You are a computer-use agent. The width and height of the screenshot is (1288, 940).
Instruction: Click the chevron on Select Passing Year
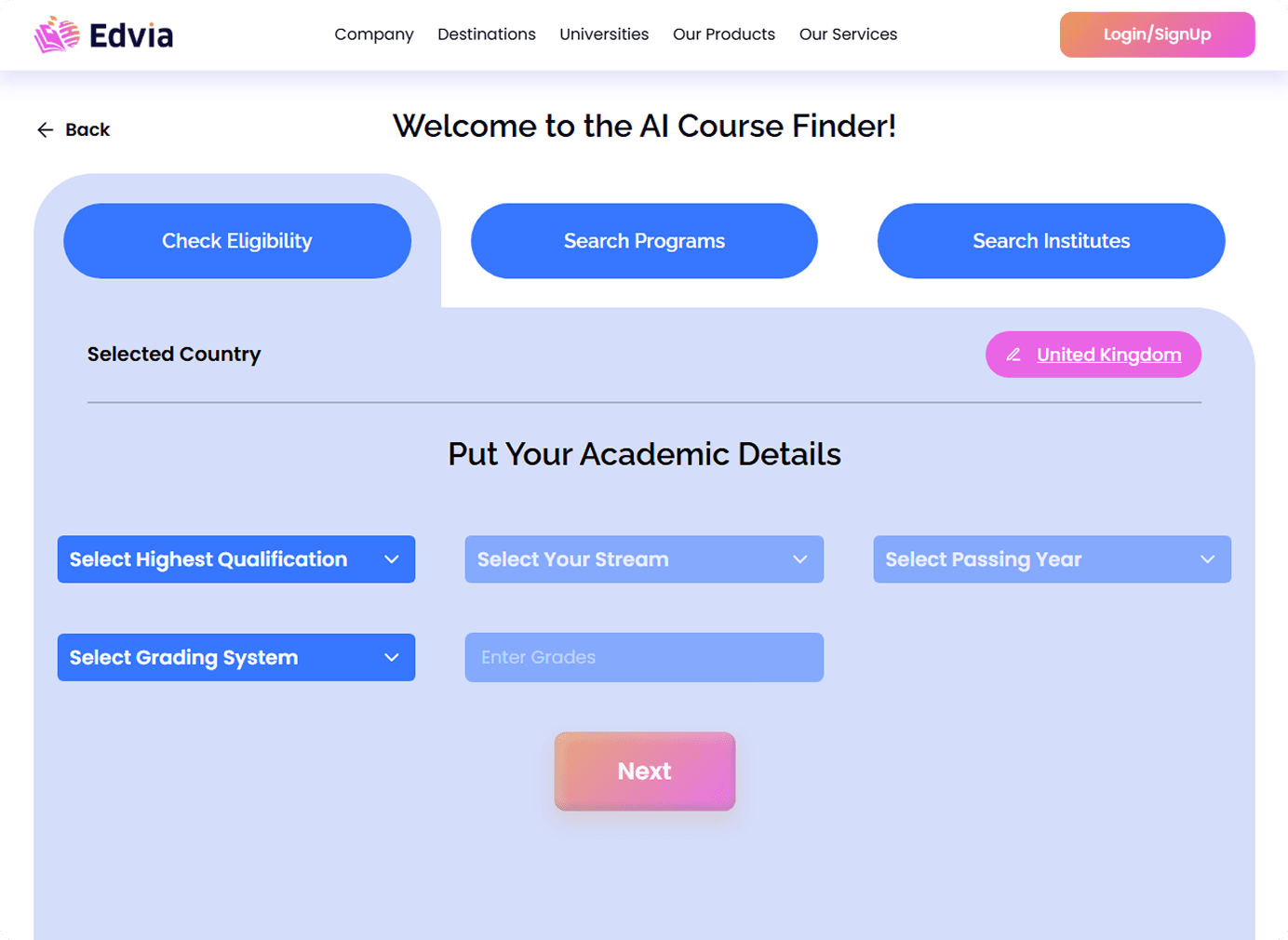pyautogui.click(x=1207, y=559)
